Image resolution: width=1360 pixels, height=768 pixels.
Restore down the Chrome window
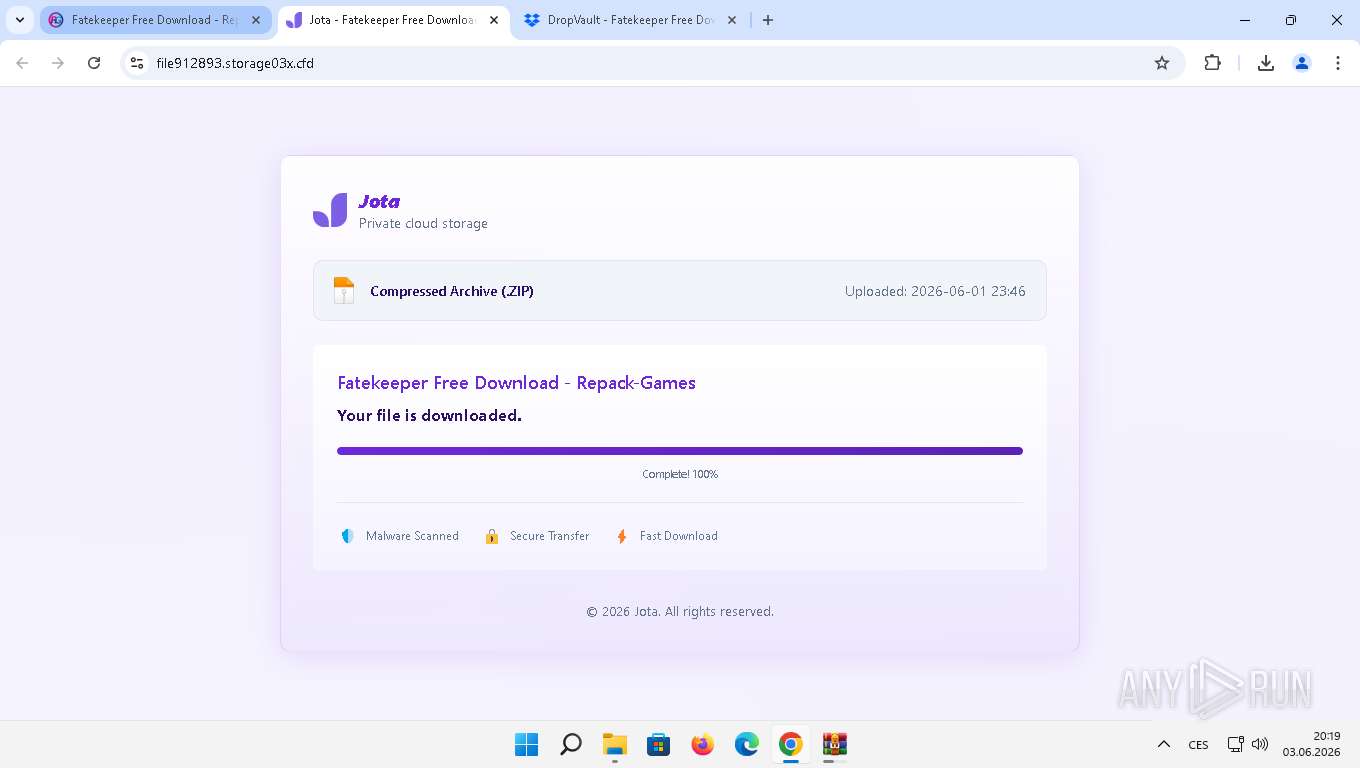[x=1291, y=20]
